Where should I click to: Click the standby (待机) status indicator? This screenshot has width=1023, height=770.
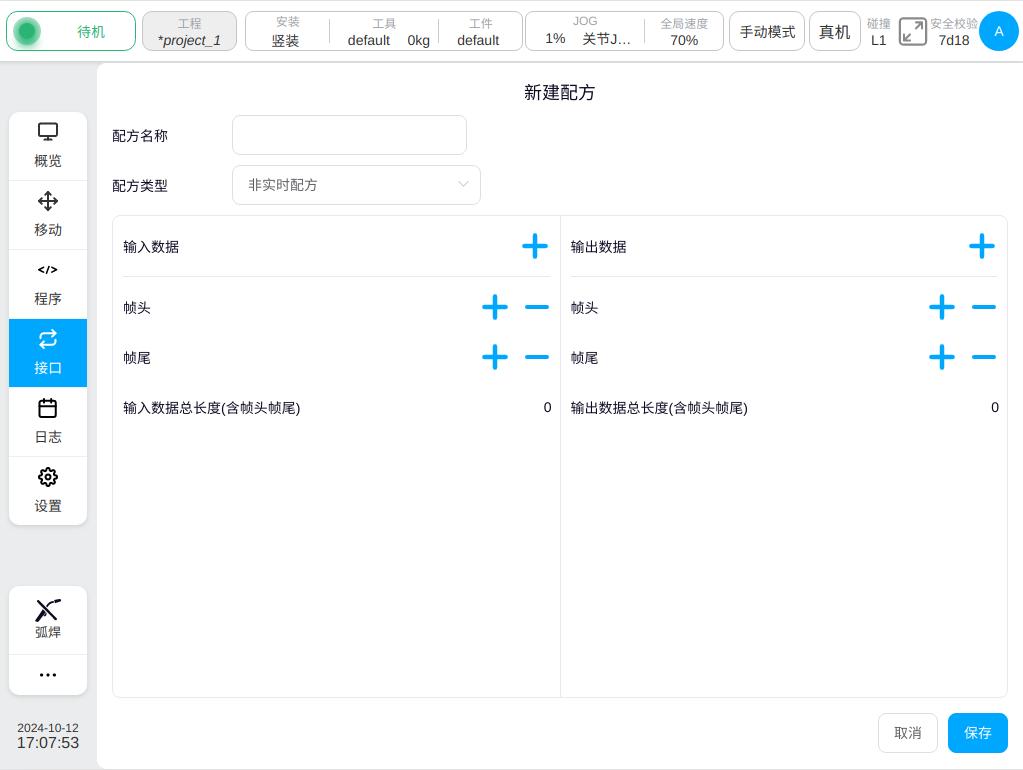tap(71, 31)
